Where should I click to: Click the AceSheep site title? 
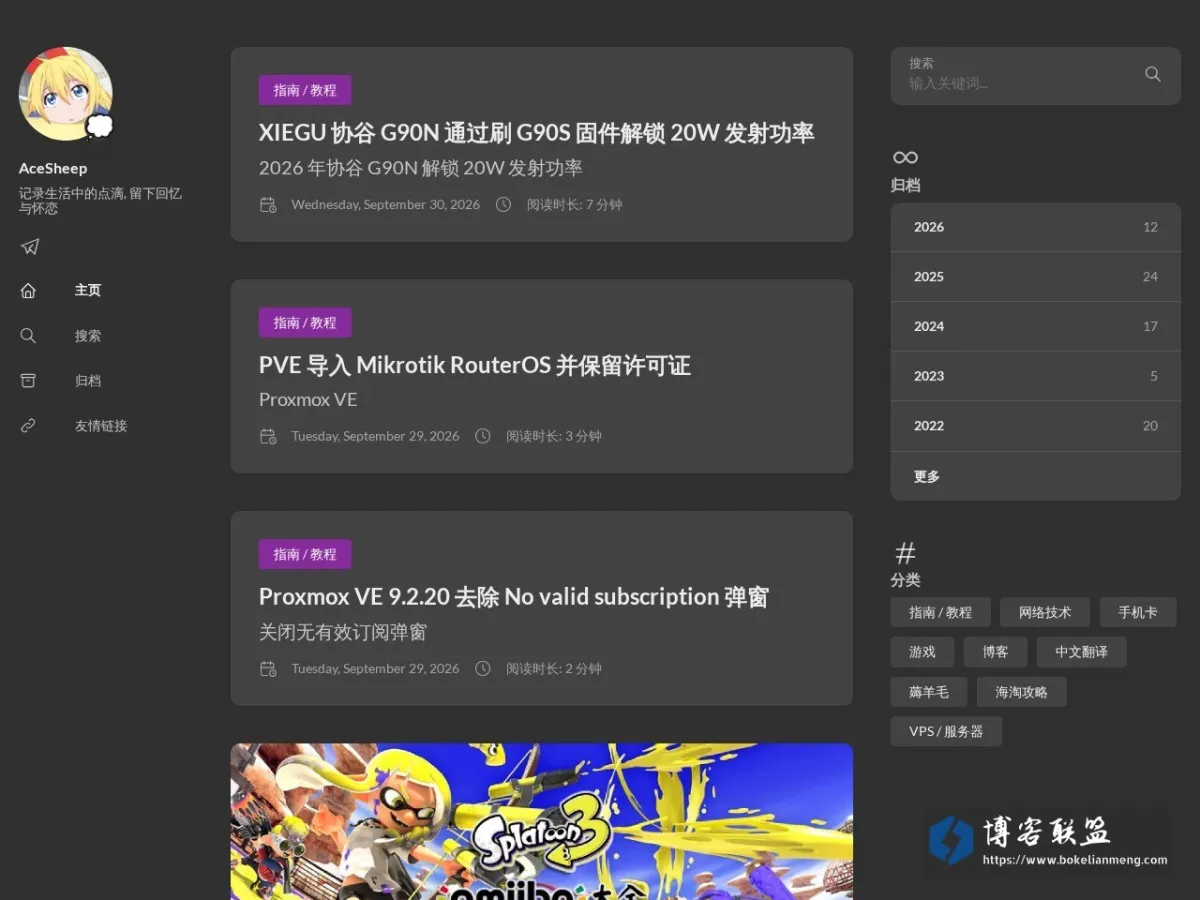[x=53, y=168]
